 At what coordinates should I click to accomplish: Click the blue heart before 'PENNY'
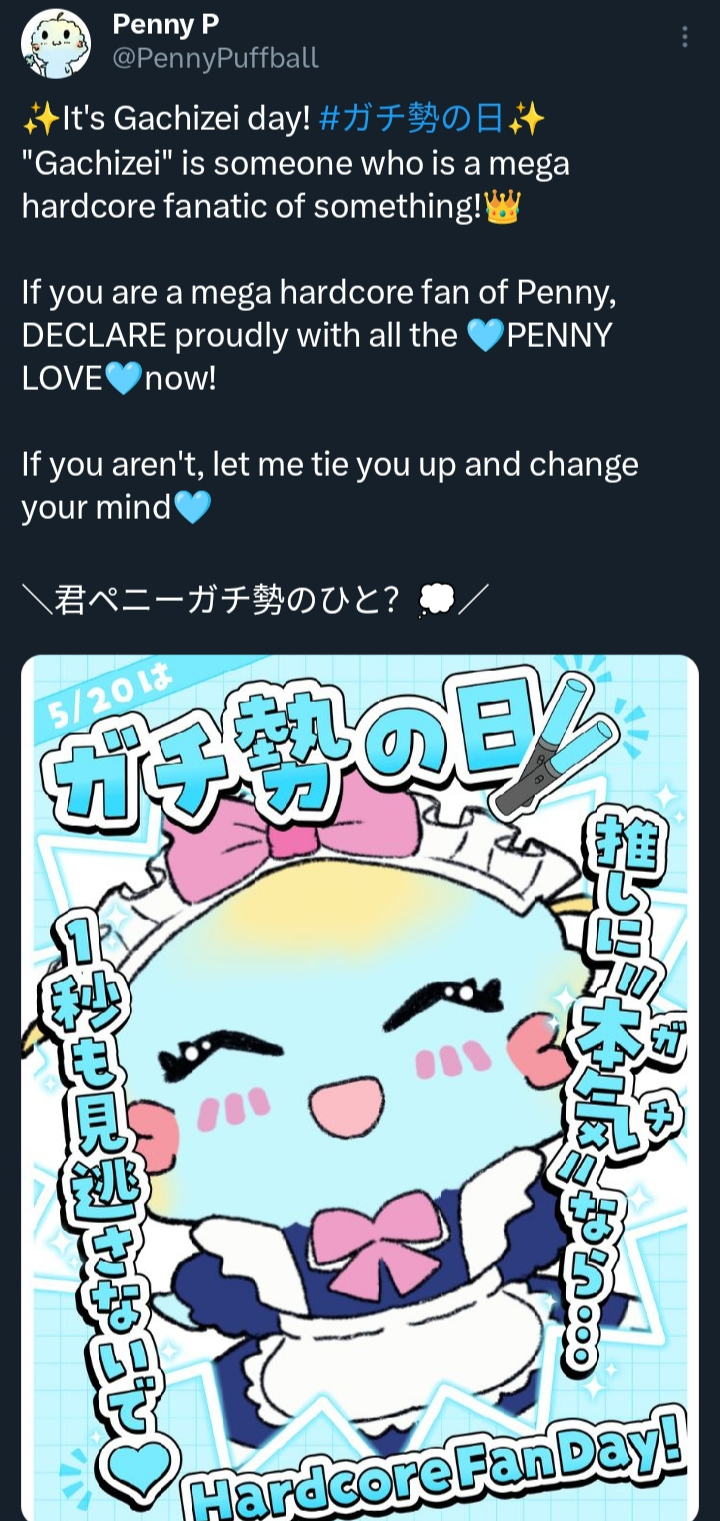click(x=485, y=337)
